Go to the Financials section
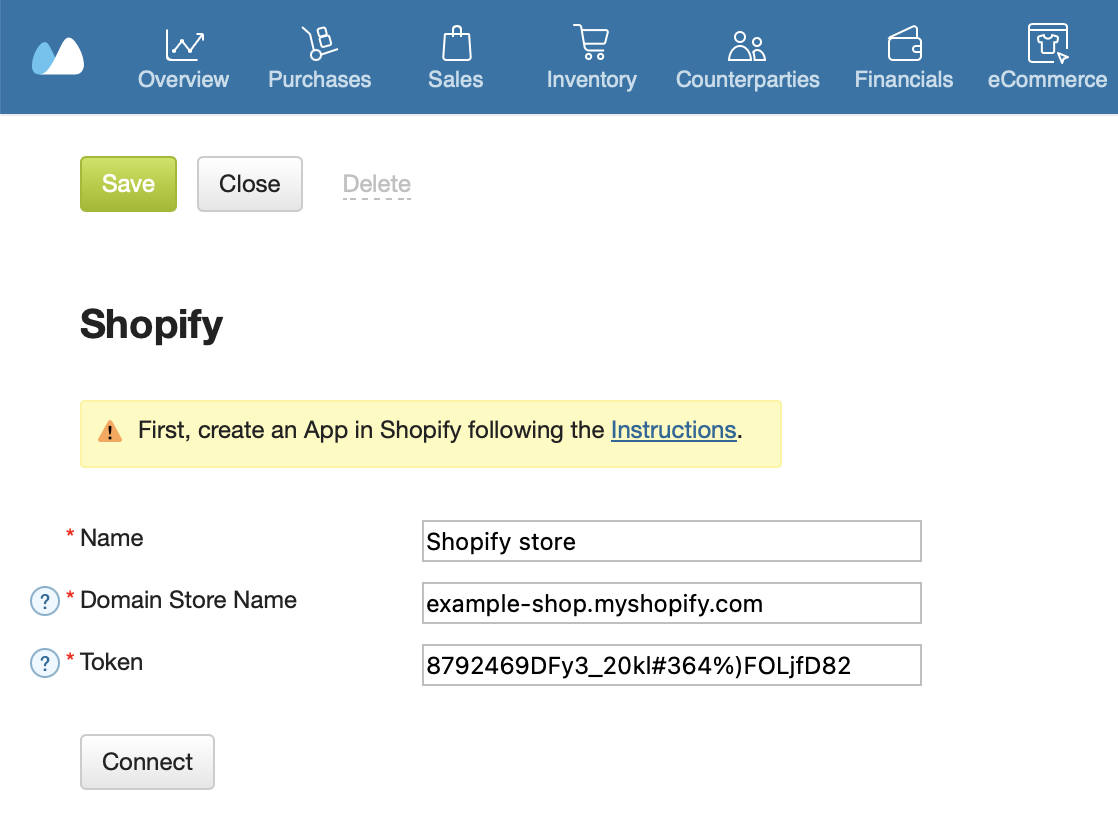Screen dimensions: 1118x826 click(903, 60)
